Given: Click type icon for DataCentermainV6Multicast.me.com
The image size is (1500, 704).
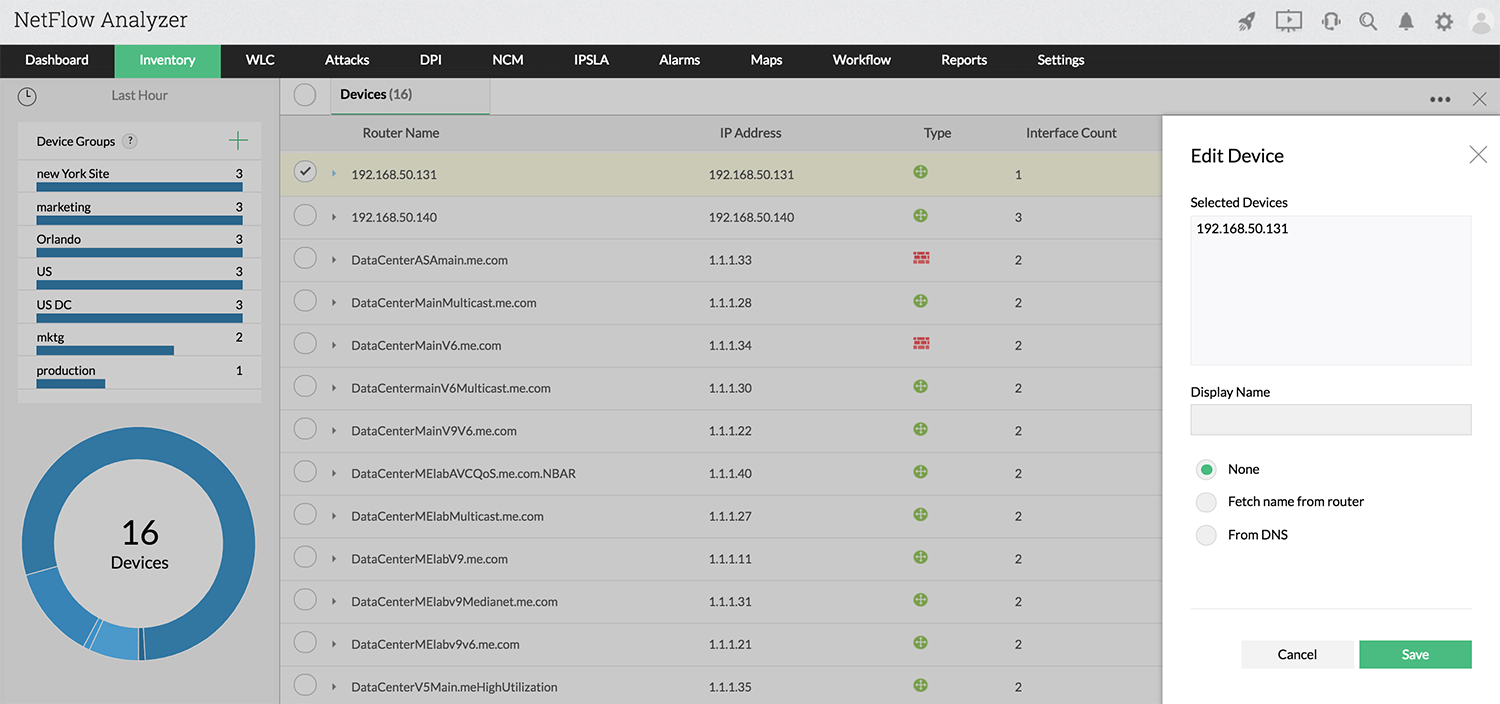Looking at the screenshot, I should [x=921, y=386].
